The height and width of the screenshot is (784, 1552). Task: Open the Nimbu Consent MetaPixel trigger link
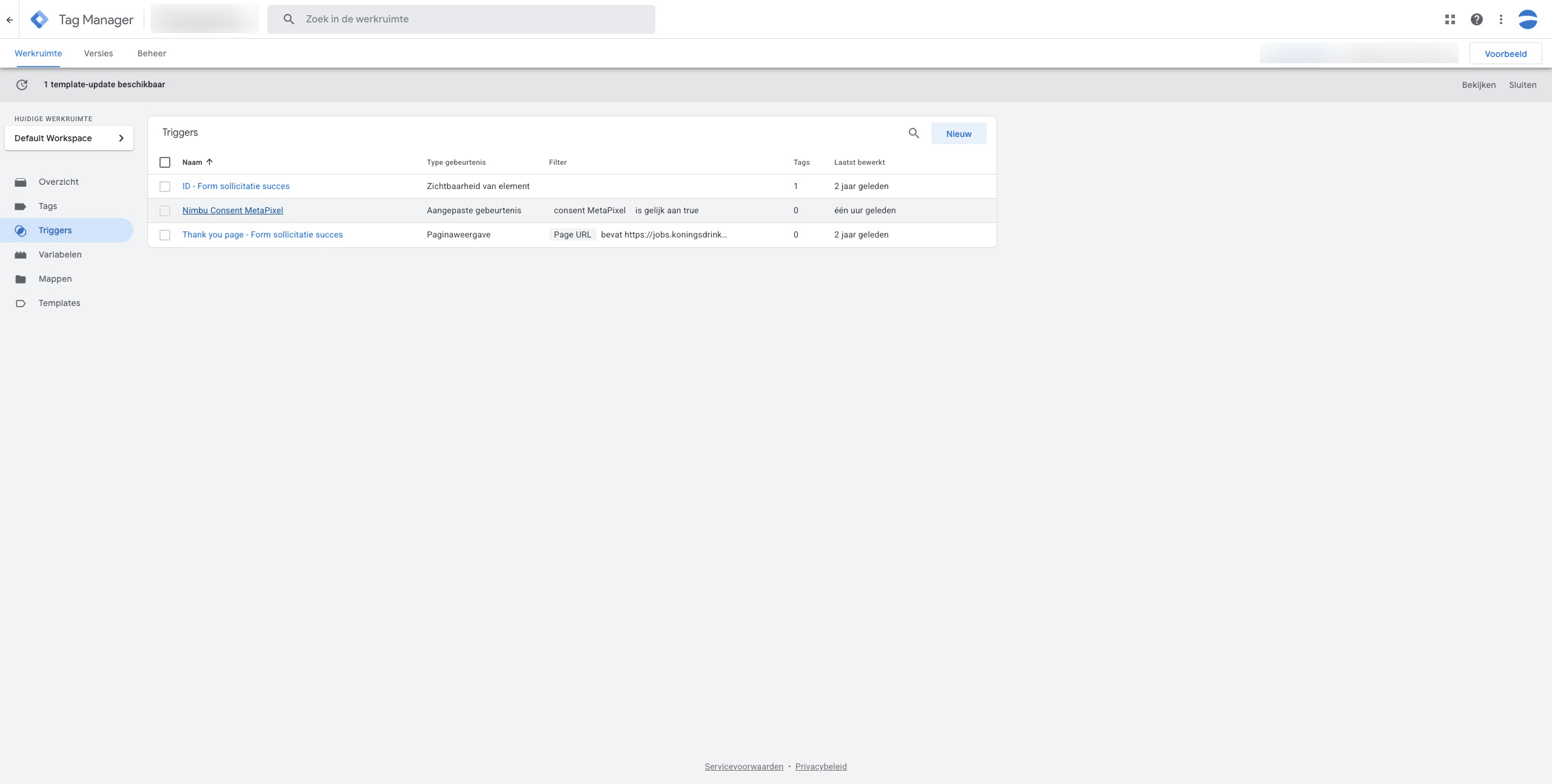(x=233, y=210)
